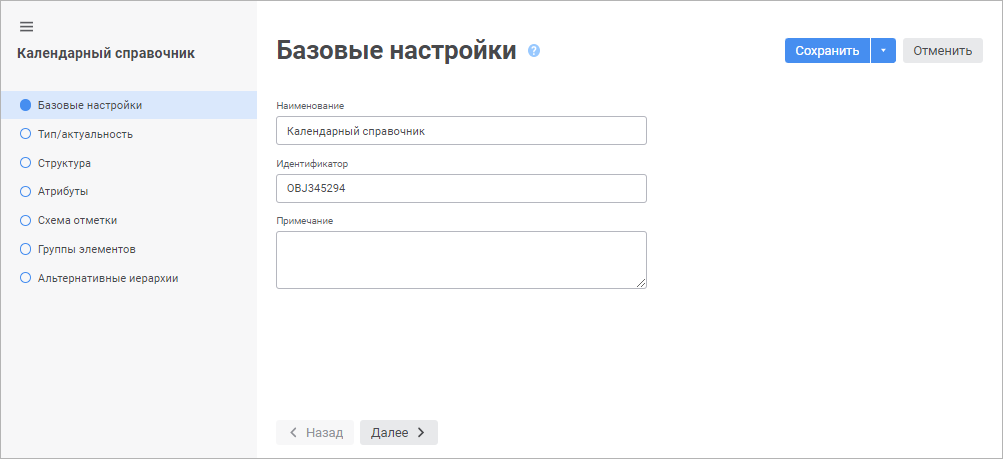Click the Сохранить button
The width and height of the screenshot is (1003, 459).
(x=827, y=51)
